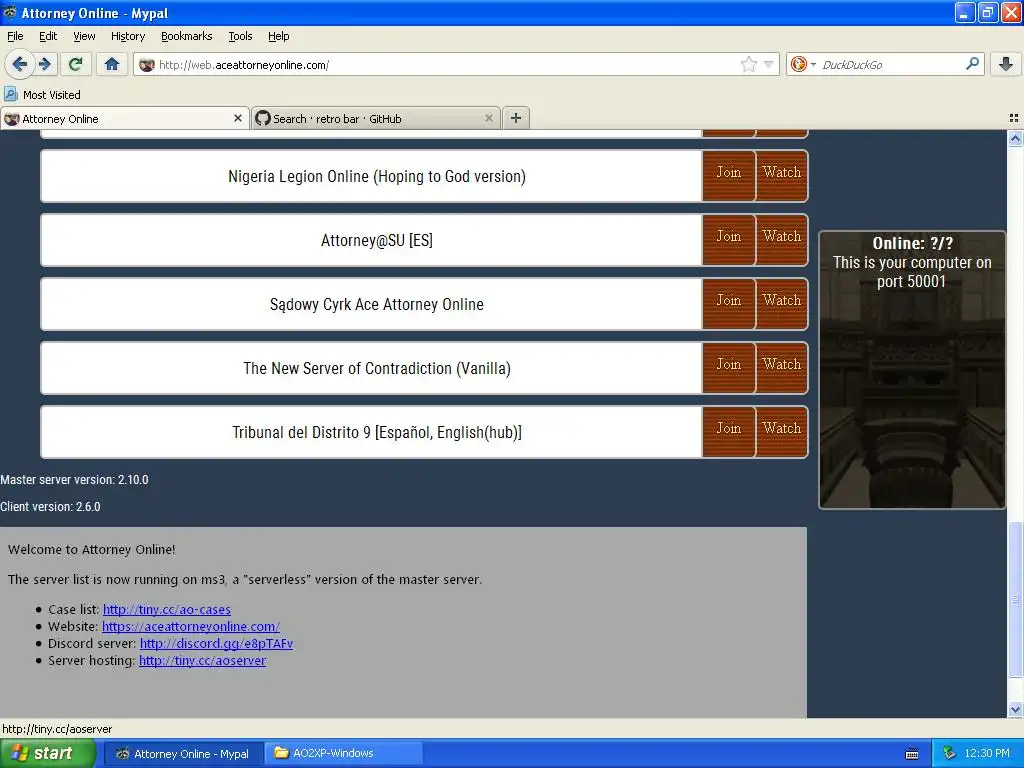
Task: Watch Nigeria Legion Online server
Action: [x=782, y=176]
